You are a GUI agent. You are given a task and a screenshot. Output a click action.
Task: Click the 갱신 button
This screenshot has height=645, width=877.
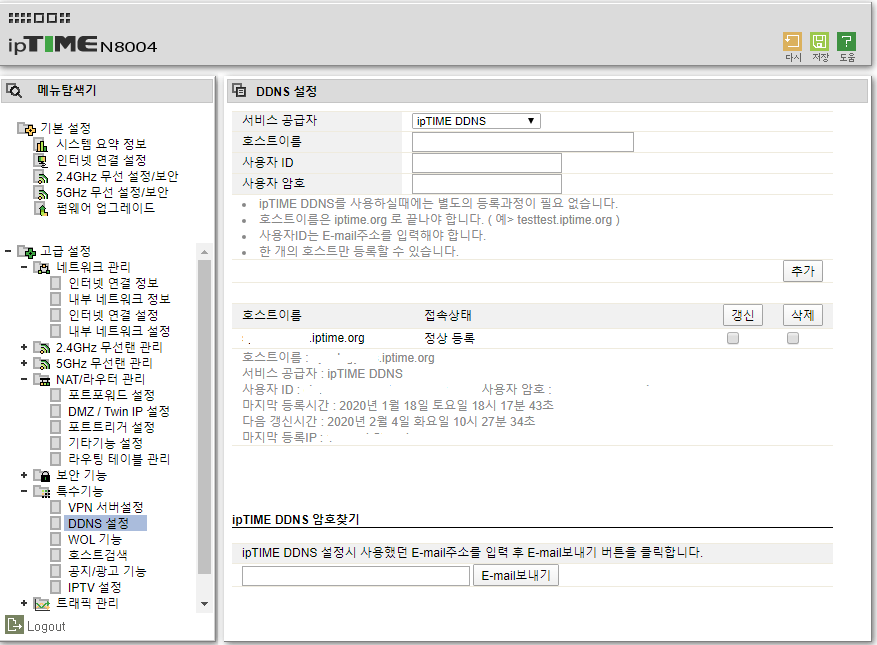[743, 316]
